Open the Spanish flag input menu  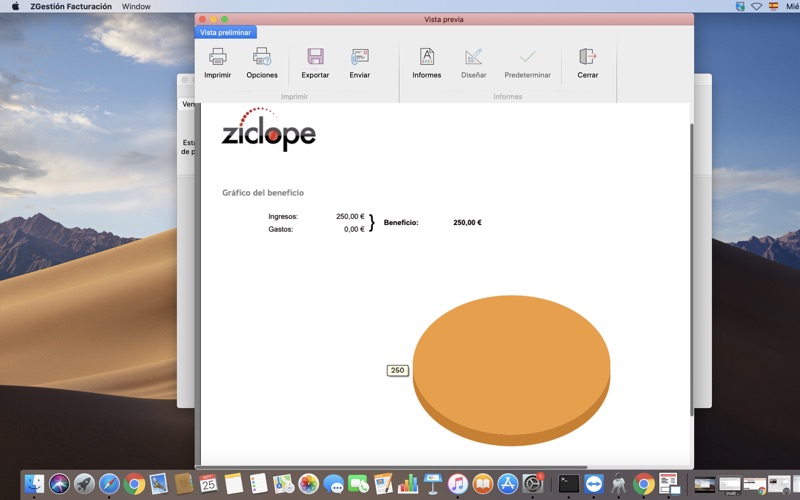774,6
